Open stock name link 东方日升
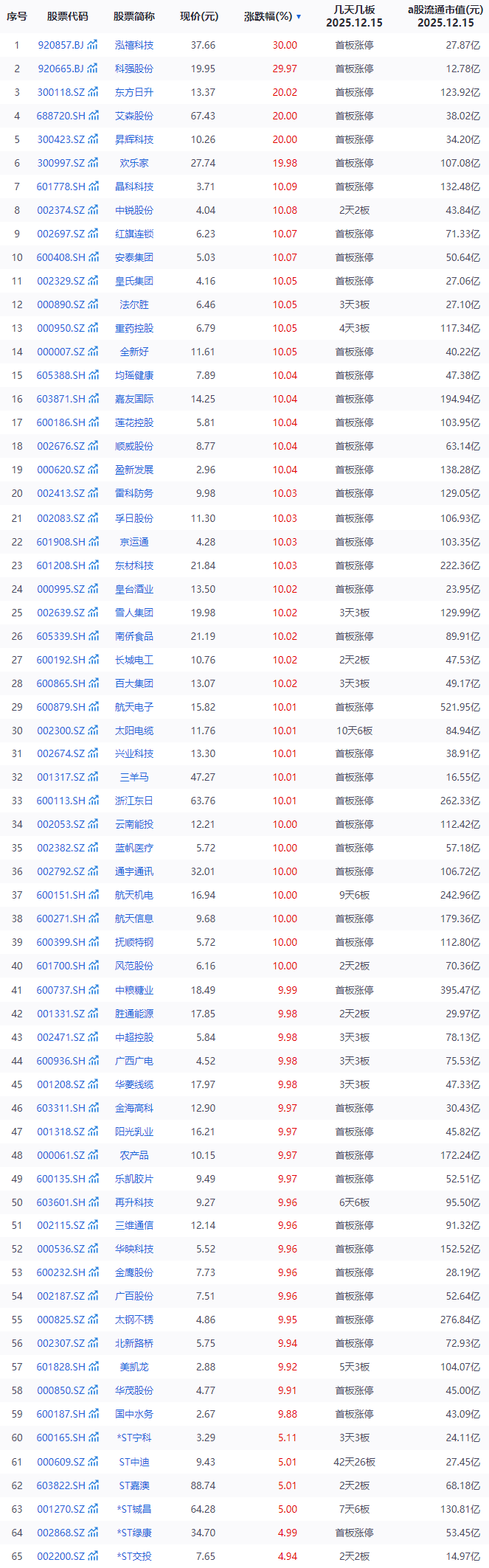489x1568 pixels. point(134,93)
